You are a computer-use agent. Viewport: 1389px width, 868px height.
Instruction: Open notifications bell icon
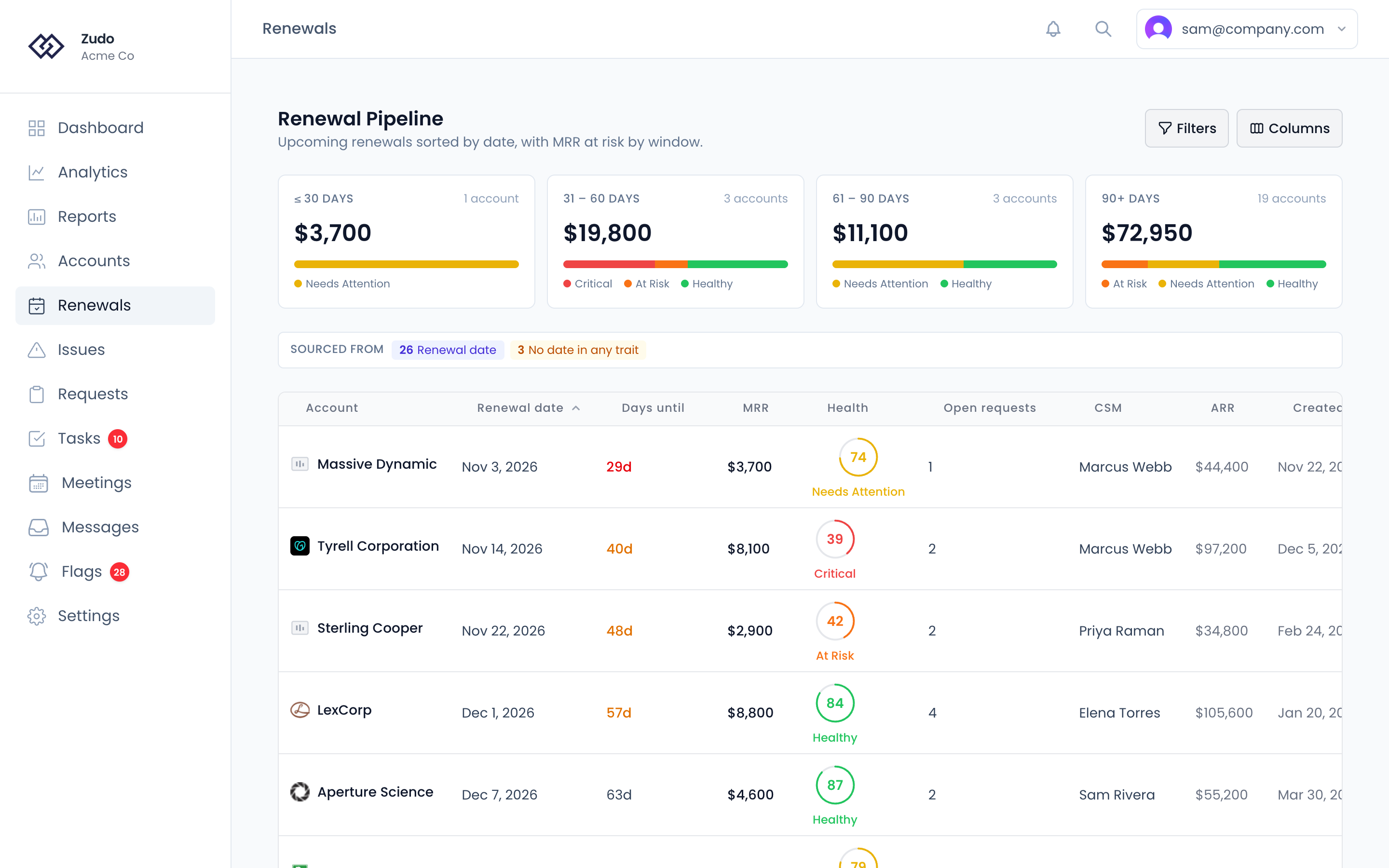[x=1053, y=29]
